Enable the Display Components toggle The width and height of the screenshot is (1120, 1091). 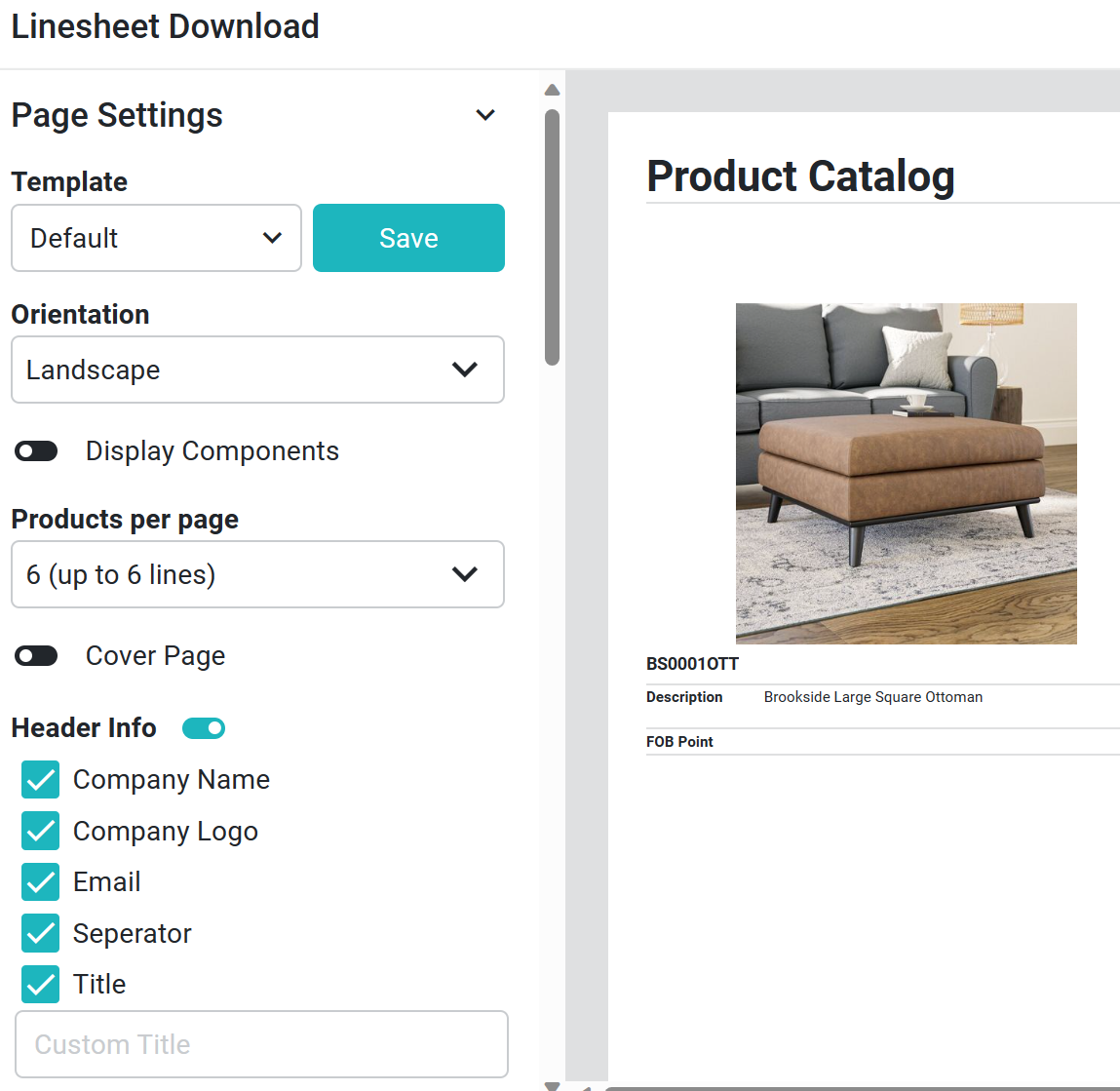click(37, 451)
